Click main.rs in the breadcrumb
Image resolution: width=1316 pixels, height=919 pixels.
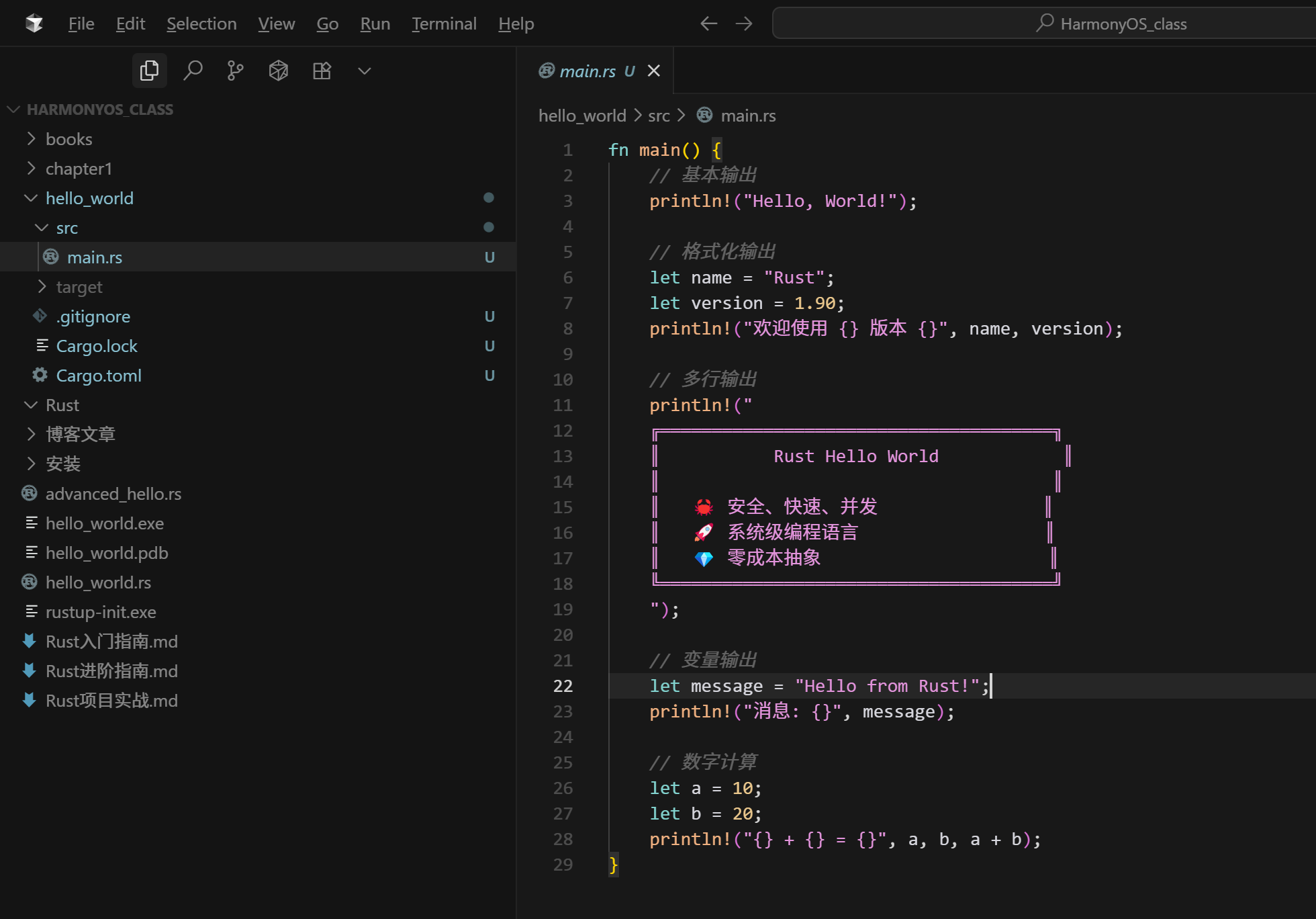pos(748,116)
